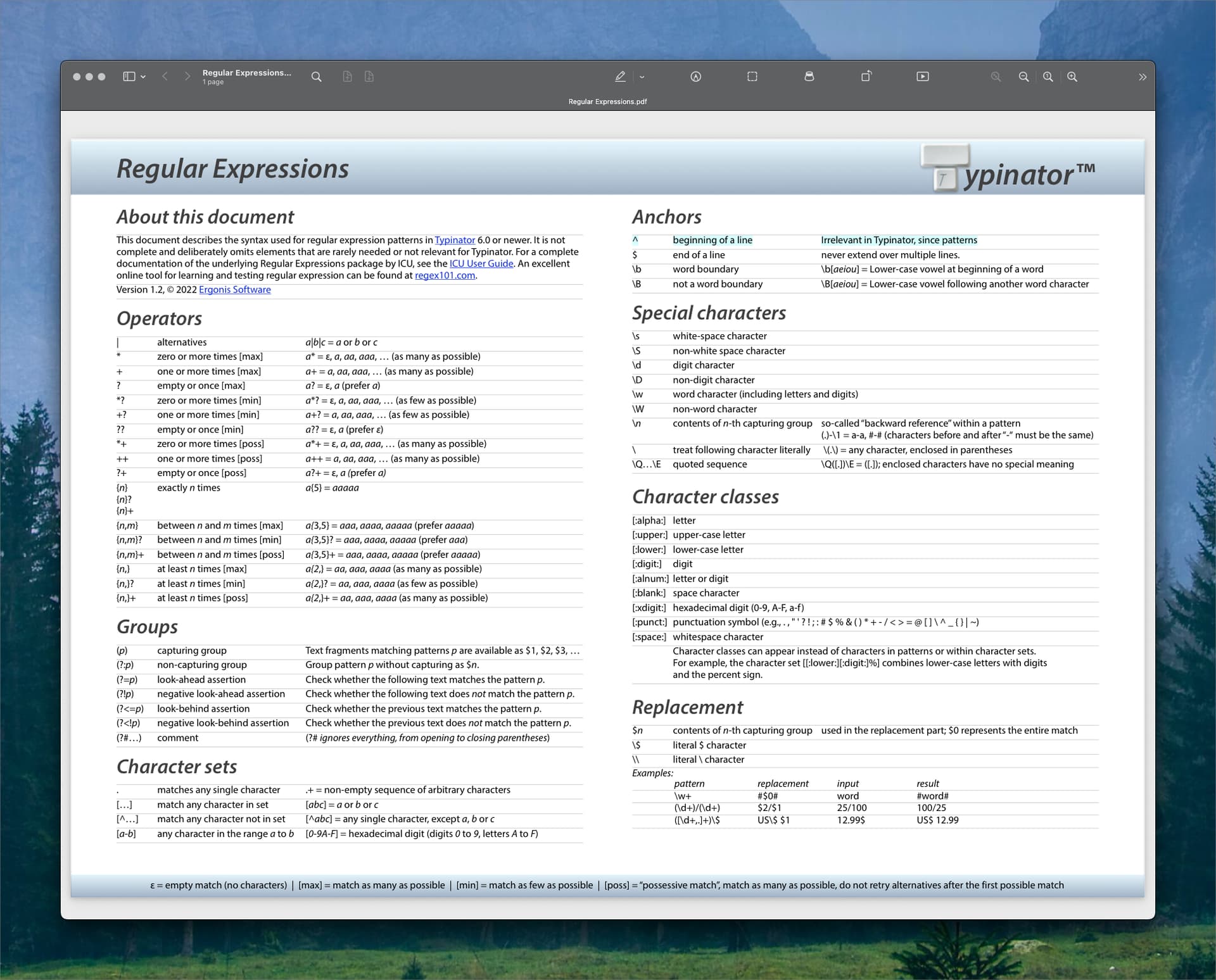Open the regex101.com link
Image resolution: width=1216 pixels, height=980 pixels.
pyautogui.click(x=445, y=275)
